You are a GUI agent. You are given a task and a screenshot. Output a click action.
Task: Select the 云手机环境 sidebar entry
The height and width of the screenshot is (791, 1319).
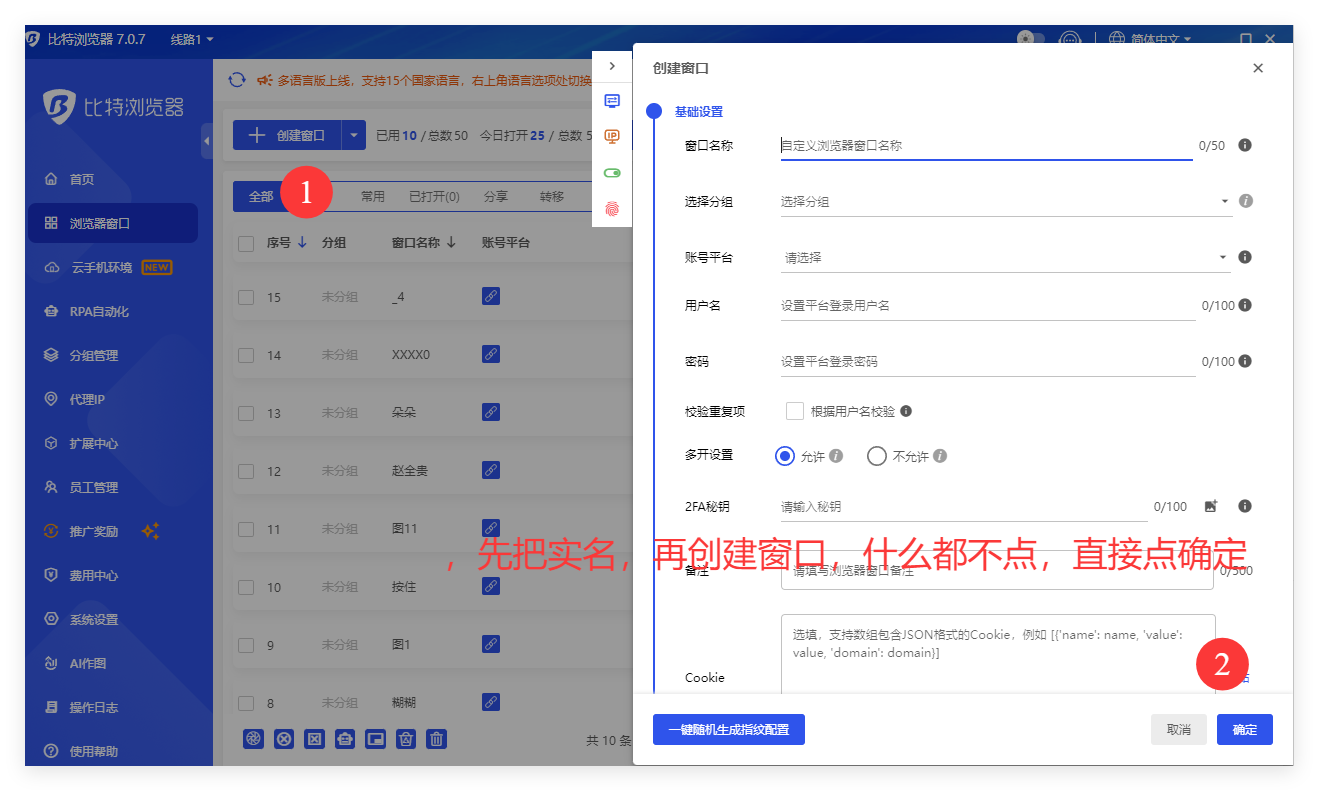click(100, 267)
